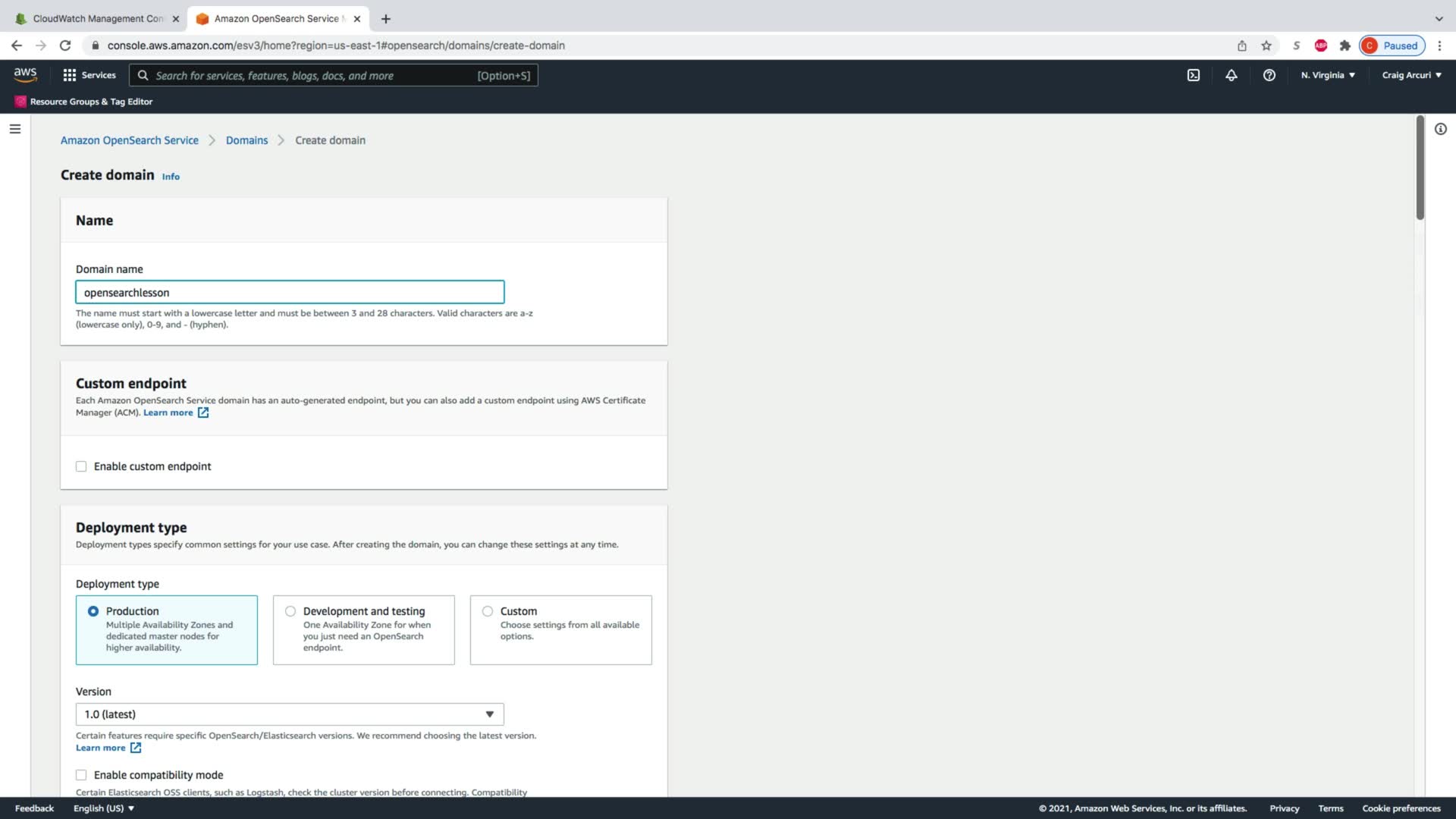This screenshot has width=1456, height=819.
Task: Bookmark this page with star icon
Action: coord(1266,45)
